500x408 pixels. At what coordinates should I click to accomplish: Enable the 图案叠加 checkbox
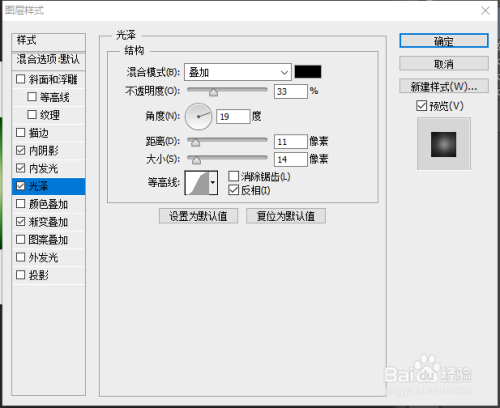point(21,239)
